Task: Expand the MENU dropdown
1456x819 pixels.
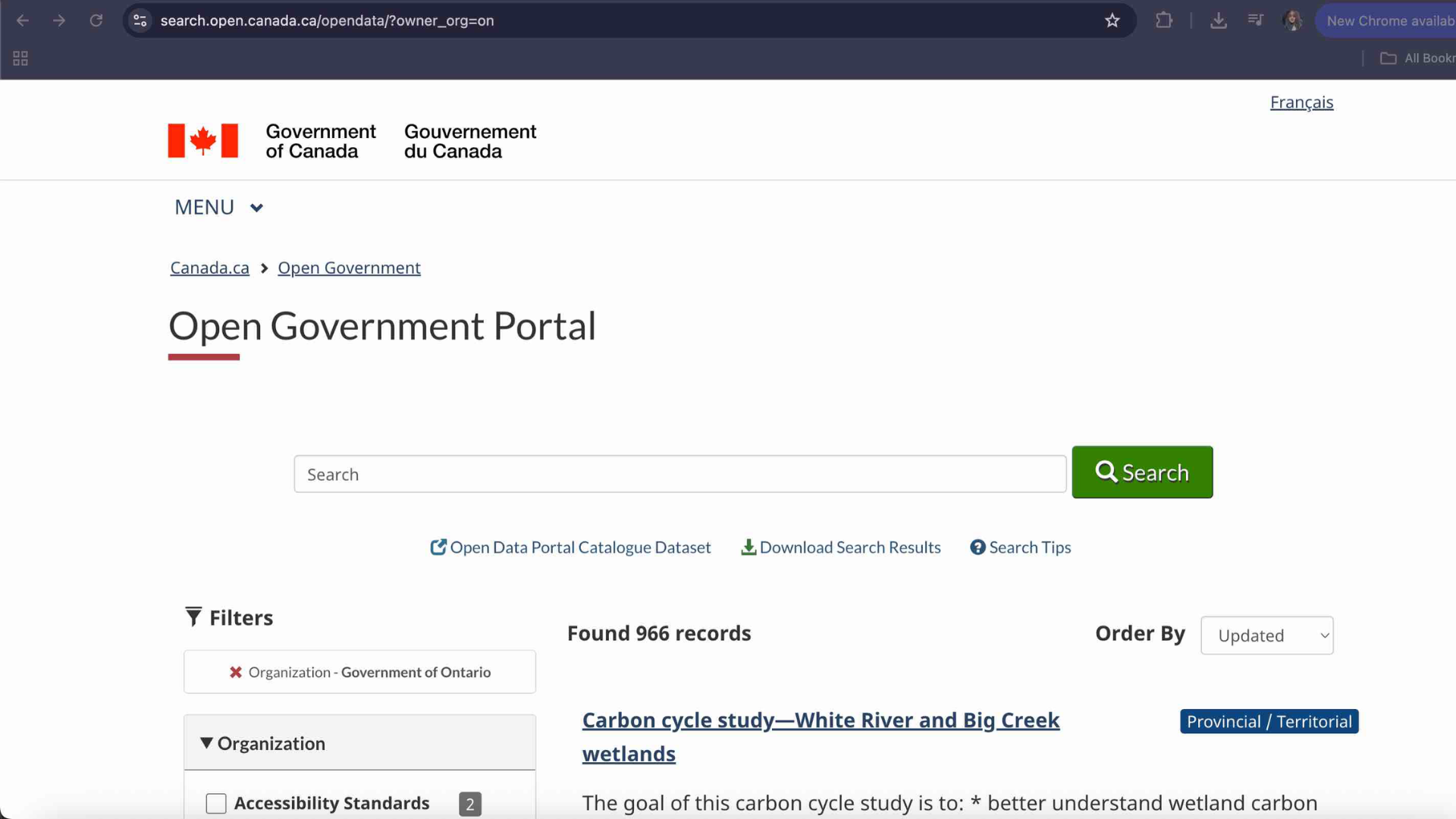Action: point(218,207)
